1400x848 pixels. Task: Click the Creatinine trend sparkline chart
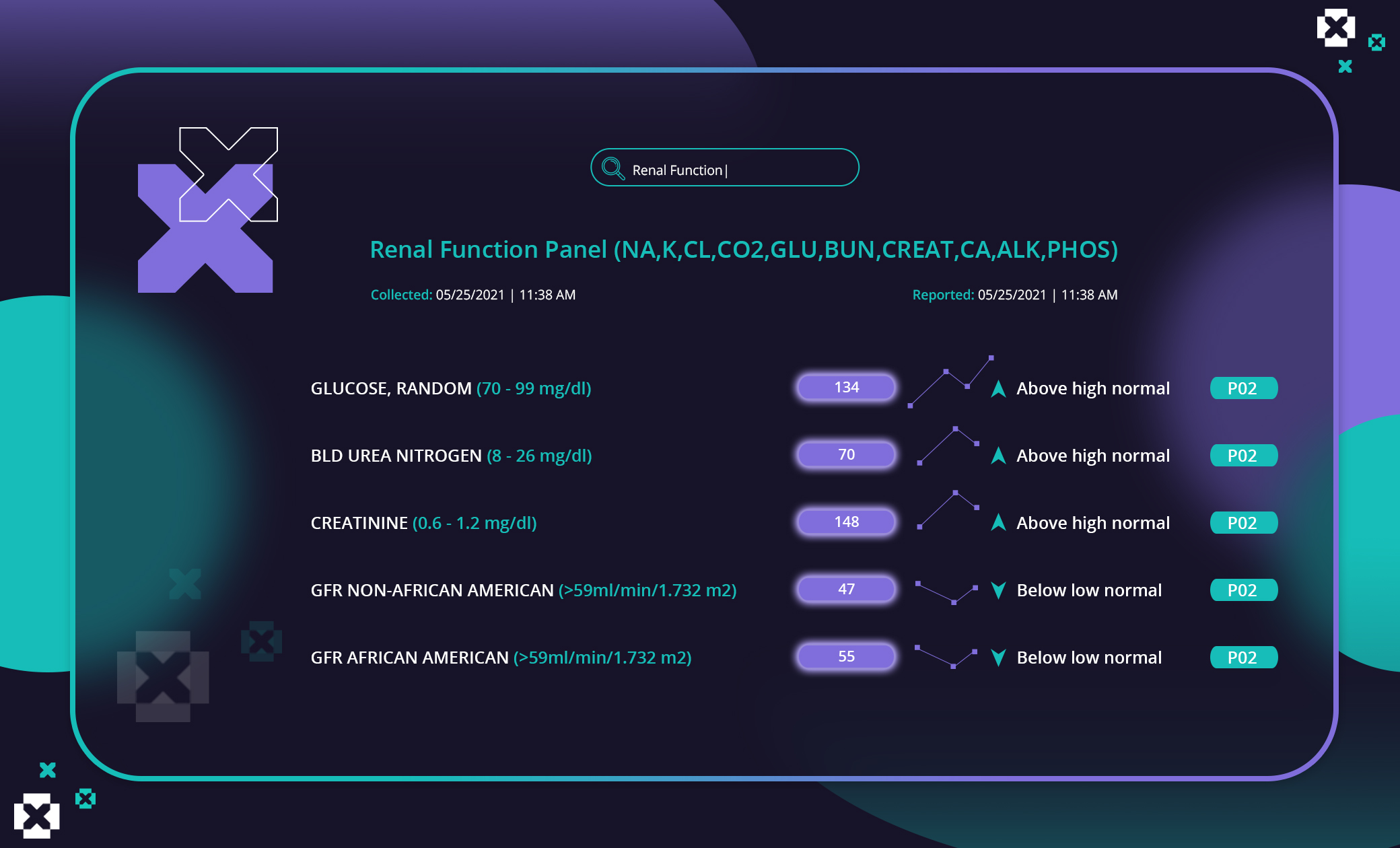(948, 509)
